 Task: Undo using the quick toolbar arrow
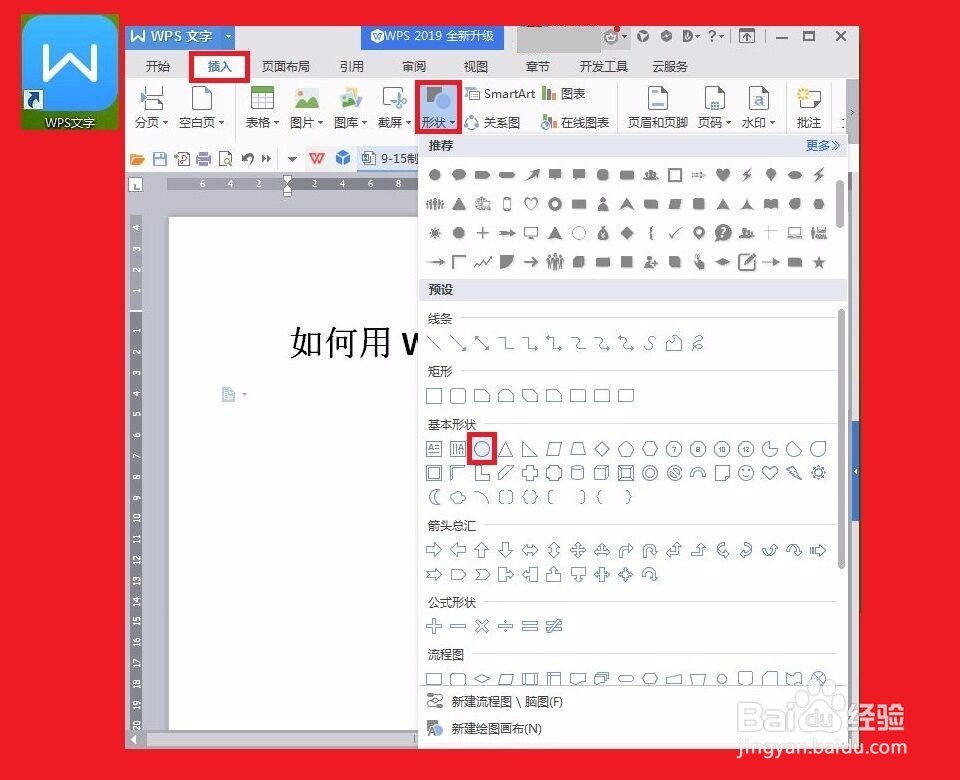tap(247, 159)
